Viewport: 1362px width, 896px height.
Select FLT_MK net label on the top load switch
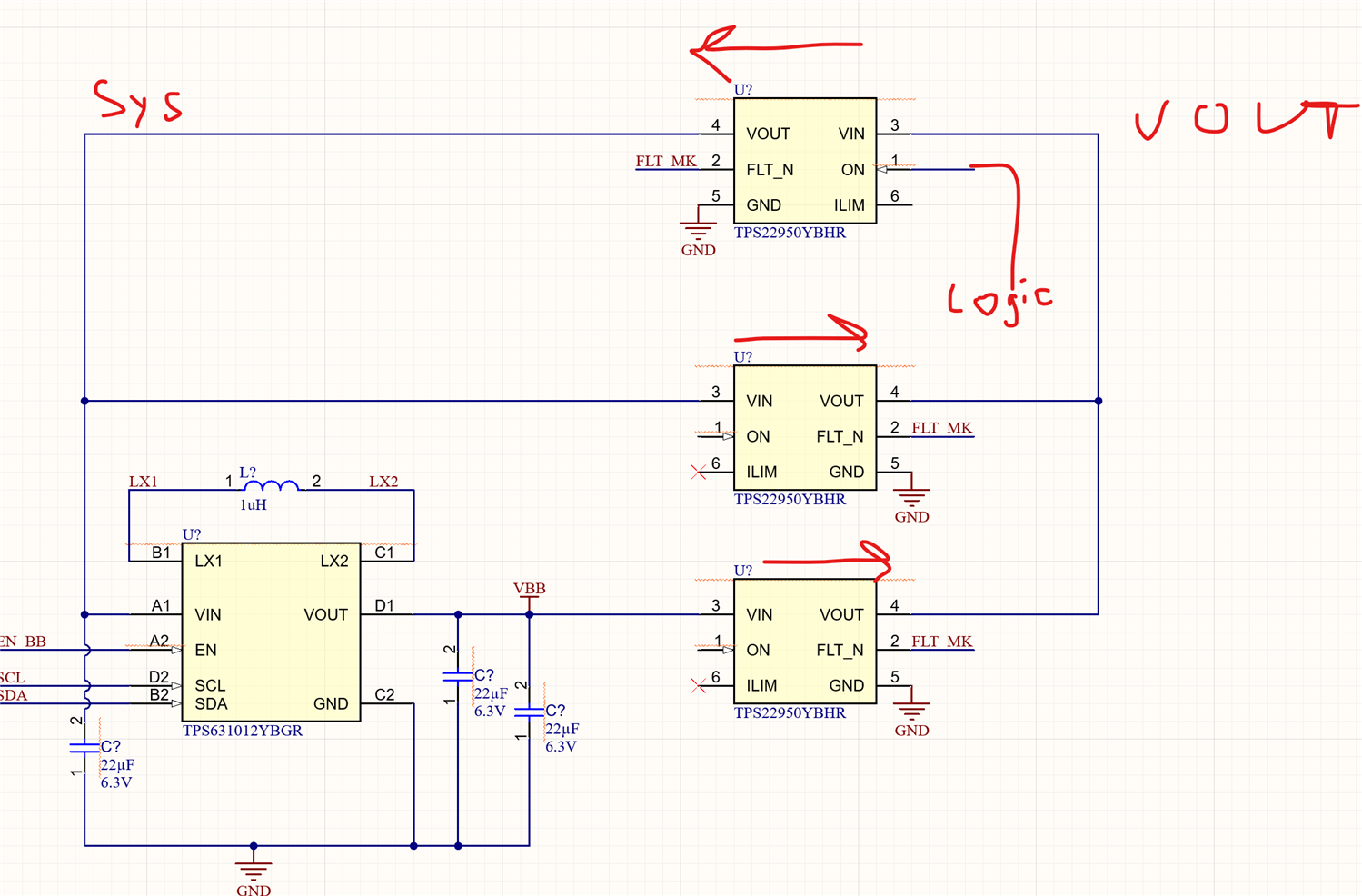coord(666,162)
